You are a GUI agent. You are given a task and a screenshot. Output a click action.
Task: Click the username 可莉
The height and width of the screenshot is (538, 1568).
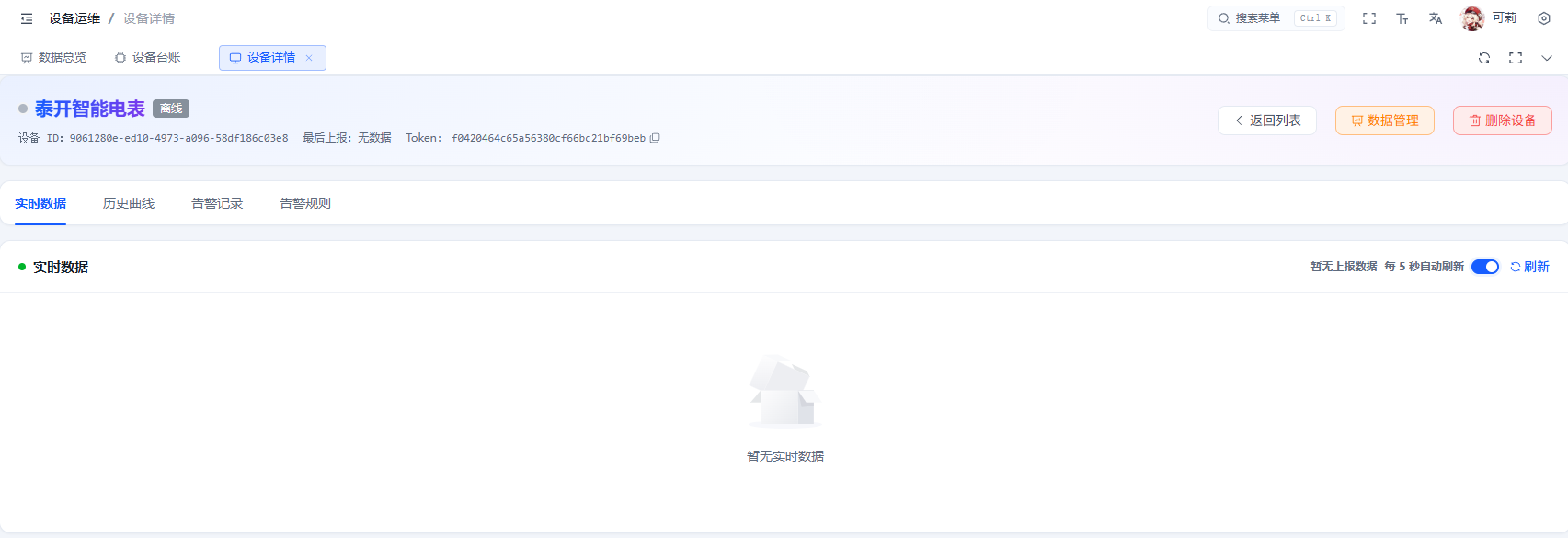pos(1505,18)
